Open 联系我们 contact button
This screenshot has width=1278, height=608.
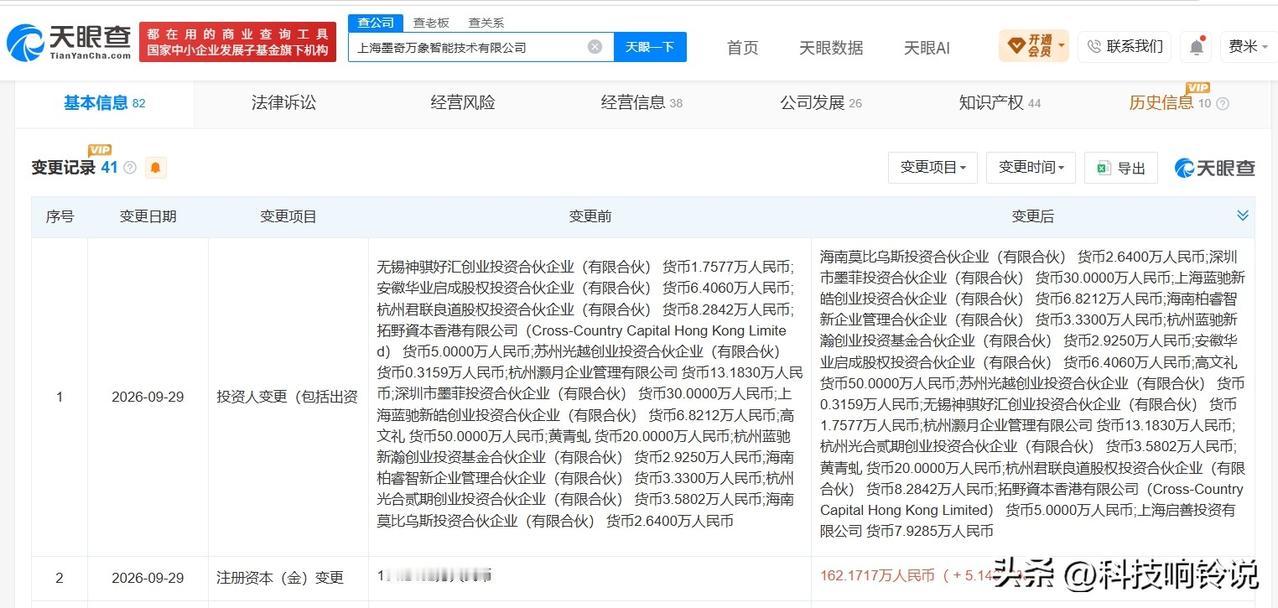click(1124, 46)
